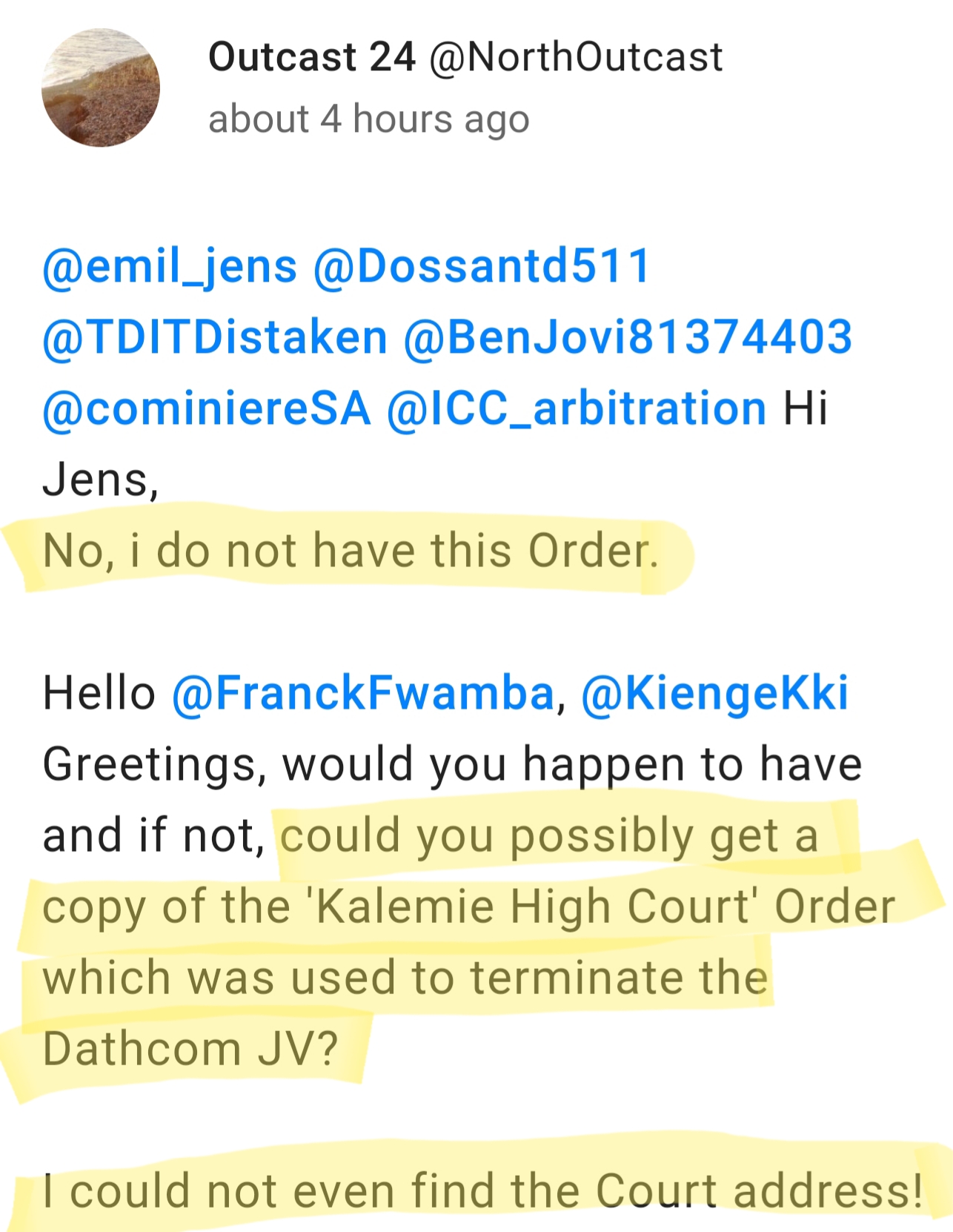Viewport: 953px width, 1232px height.
Task: Click highlighted 'which was used to terminate the' line
Action: pos(405,978)
